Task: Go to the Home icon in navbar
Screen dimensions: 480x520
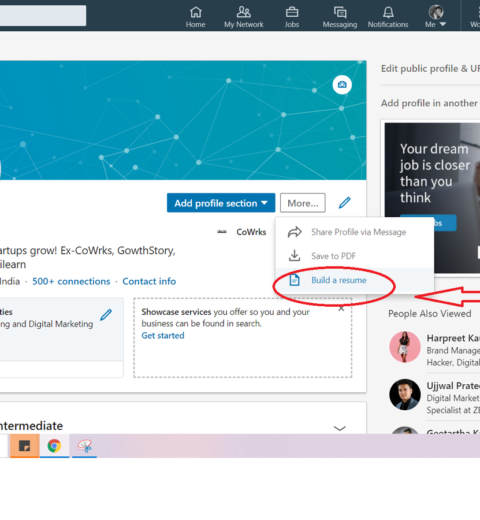Action: (x=196, y=12)
